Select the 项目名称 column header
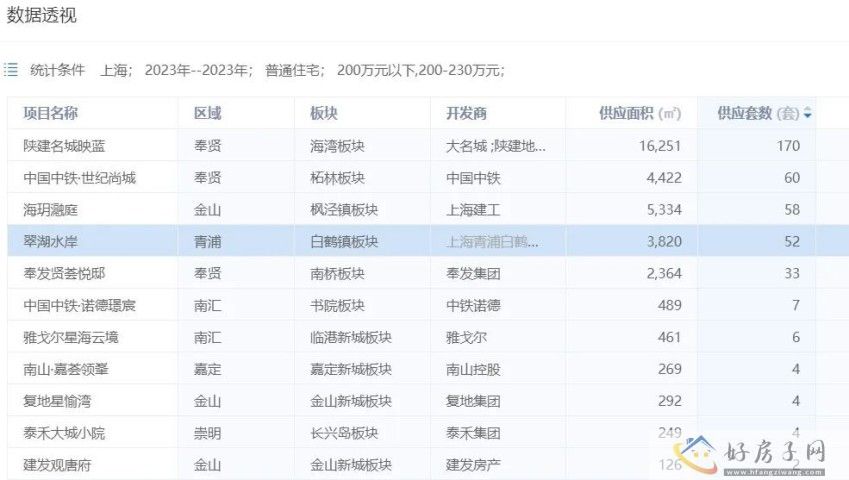Viewport: 849px width, 480px height. (x=50, y=113)
